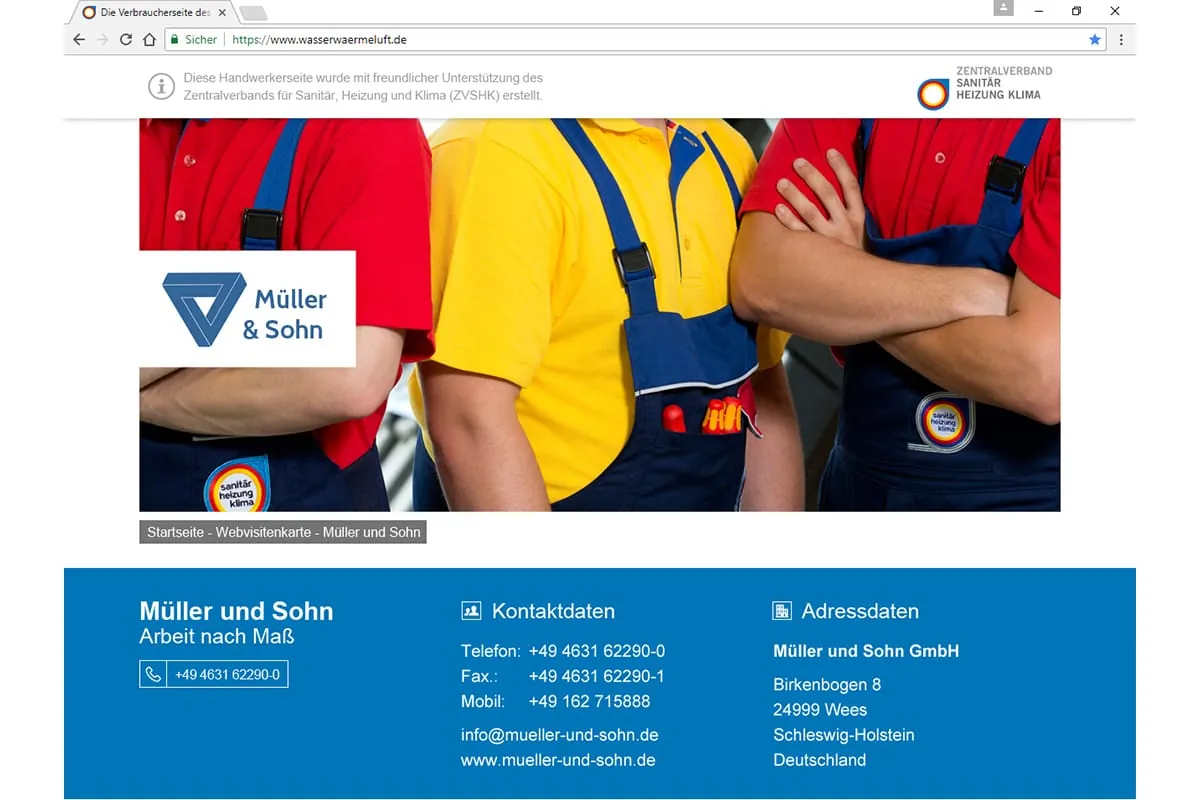Select the Kontaktdaten contact card icon

(470, 610)
